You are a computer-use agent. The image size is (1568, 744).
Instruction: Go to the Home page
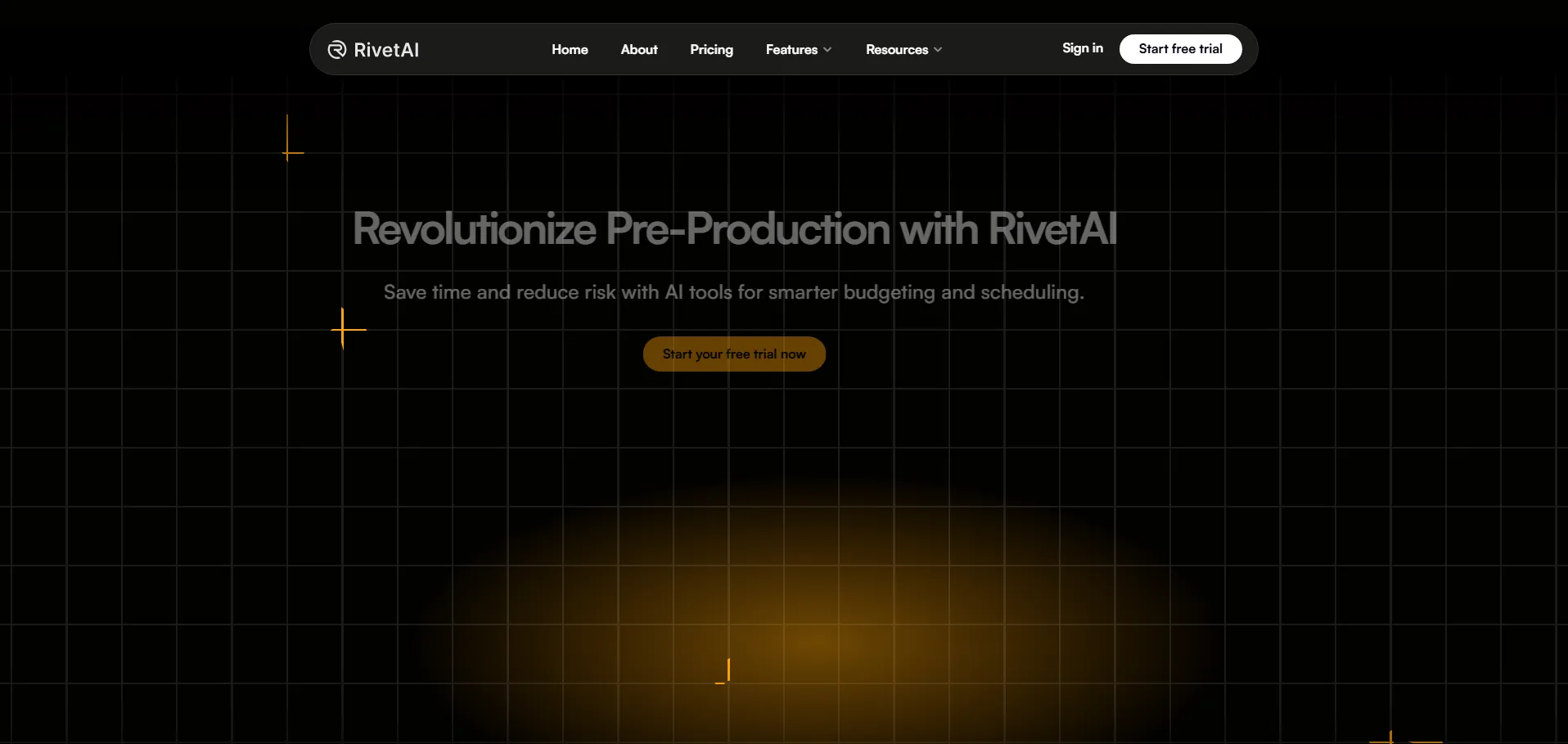pyautogui.click(x=570, y=50)
